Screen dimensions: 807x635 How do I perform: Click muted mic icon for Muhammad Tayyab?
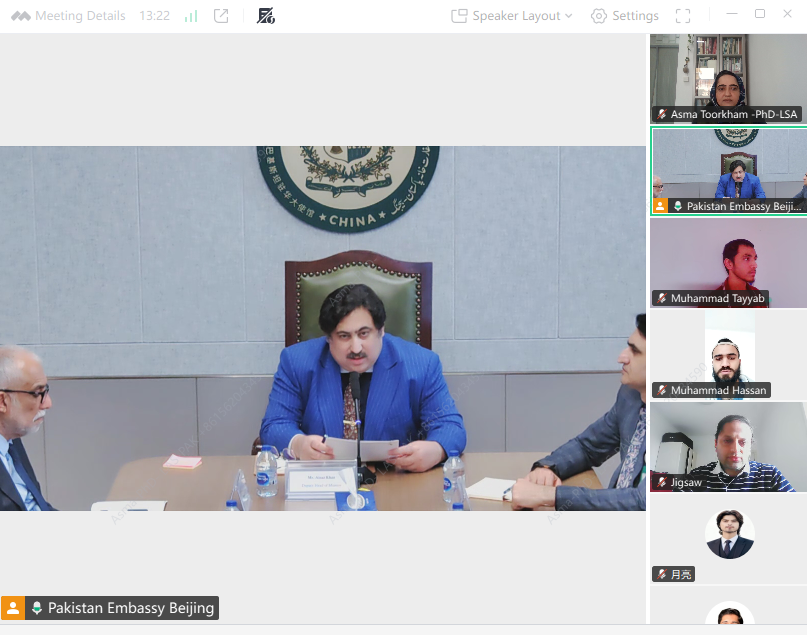(662, 298)
